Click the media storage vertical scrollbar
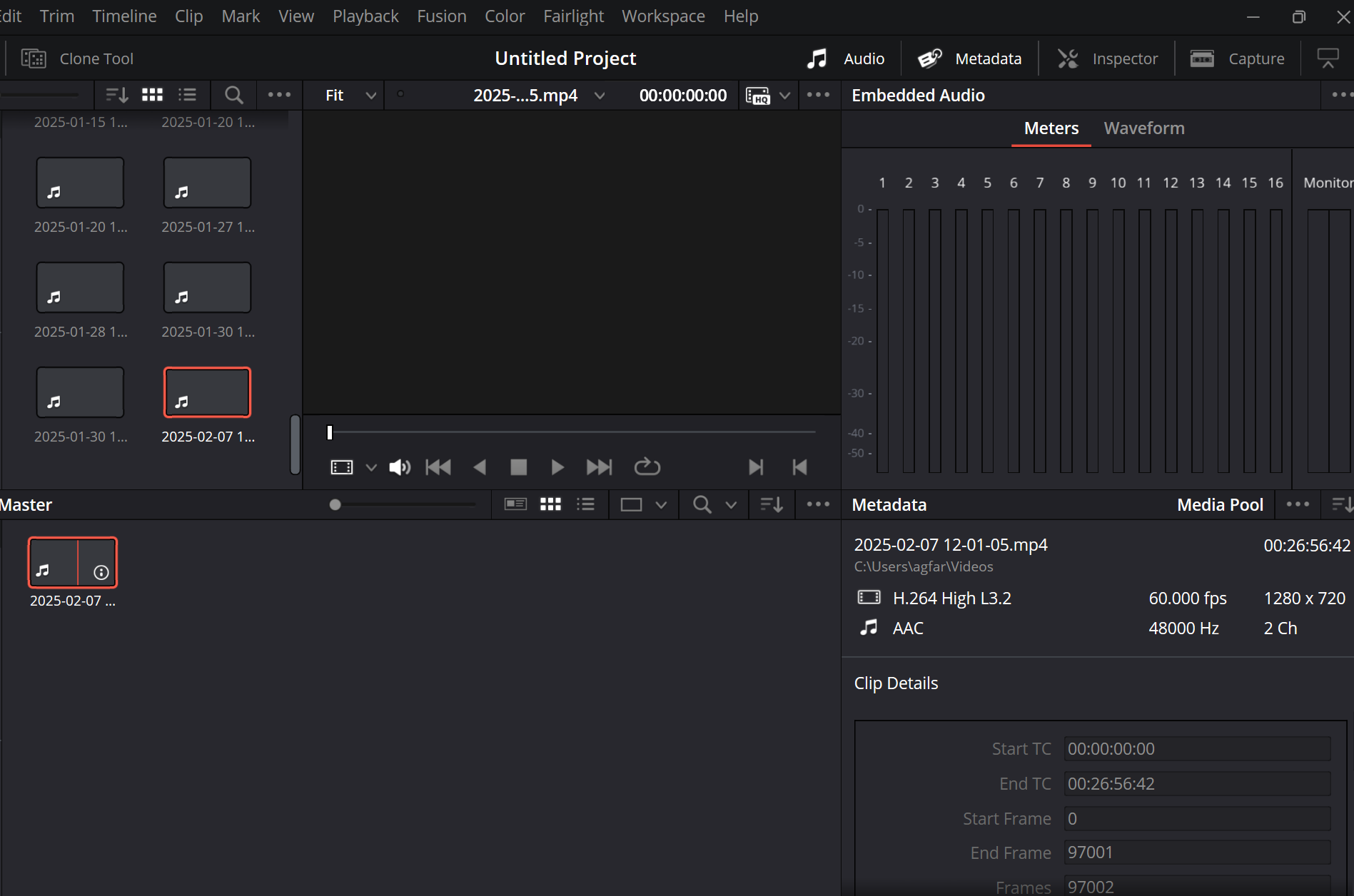Image resolution: width=1354 pixels, height=896 pixels. [295, 444]
